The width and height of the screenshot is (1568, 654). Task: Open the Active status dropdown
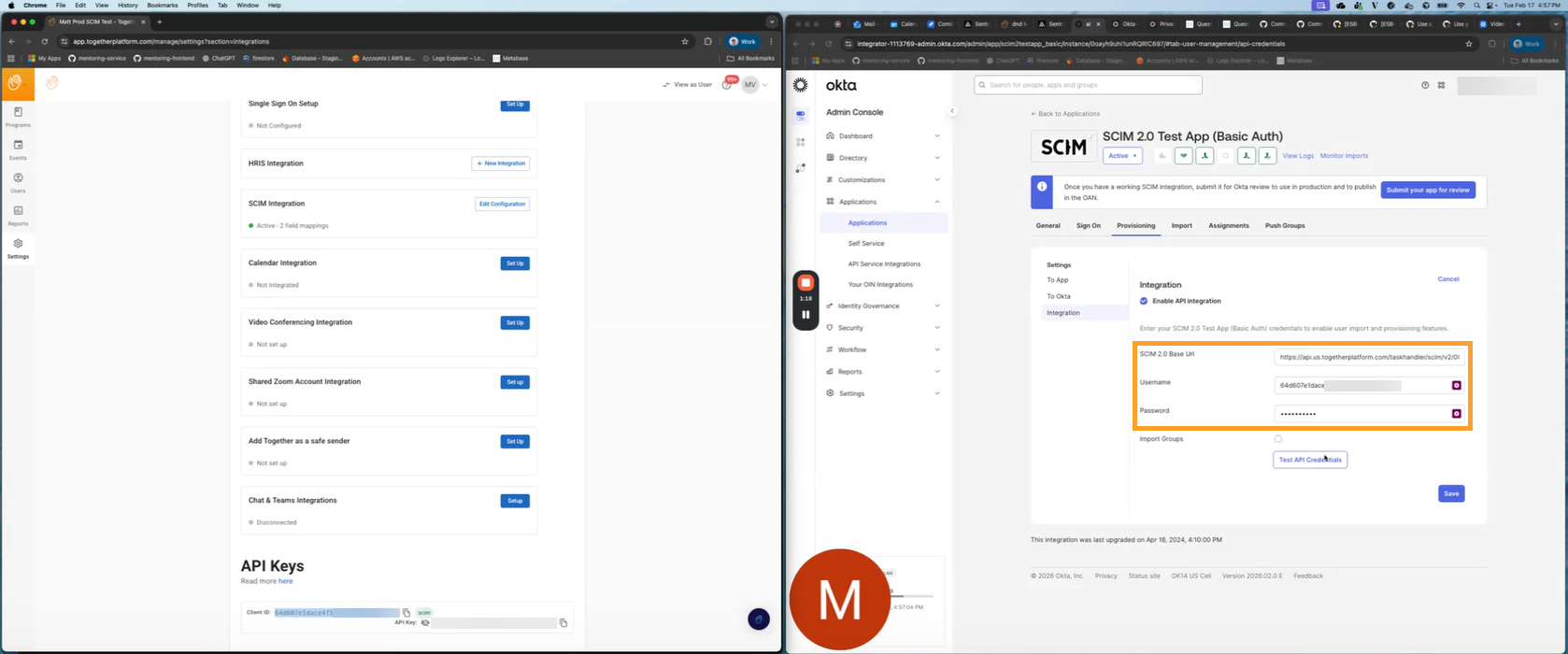[1122, 156]
